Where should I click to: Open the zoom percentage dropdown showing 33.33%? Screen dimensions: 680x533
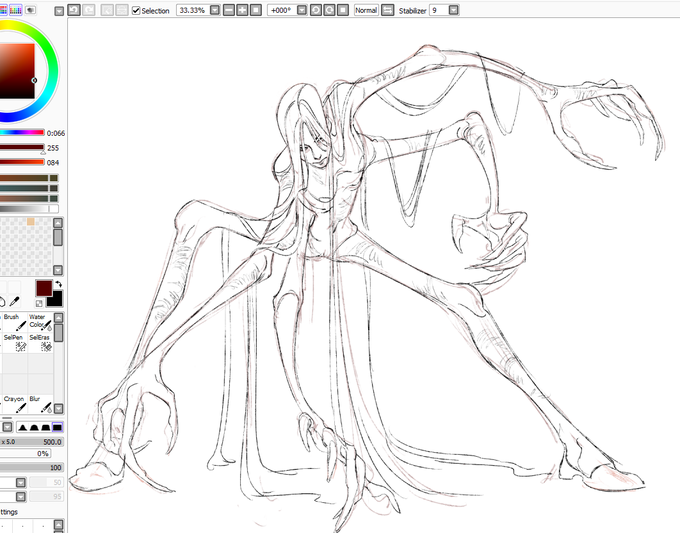[x=215, y=10]
